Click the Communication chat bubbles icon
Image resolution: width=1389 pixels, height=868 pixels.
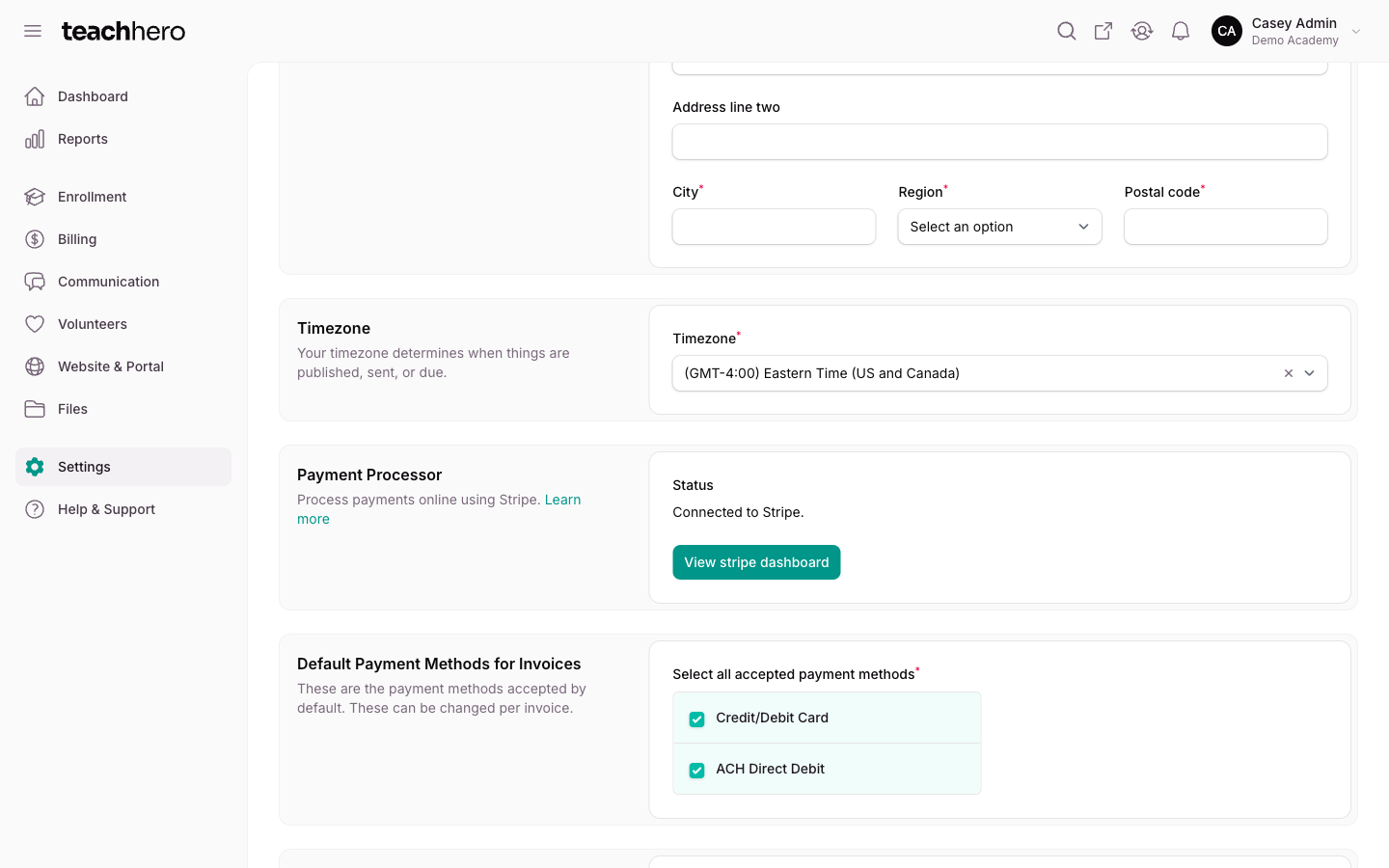pyautogui.click(x=35, y=282)
